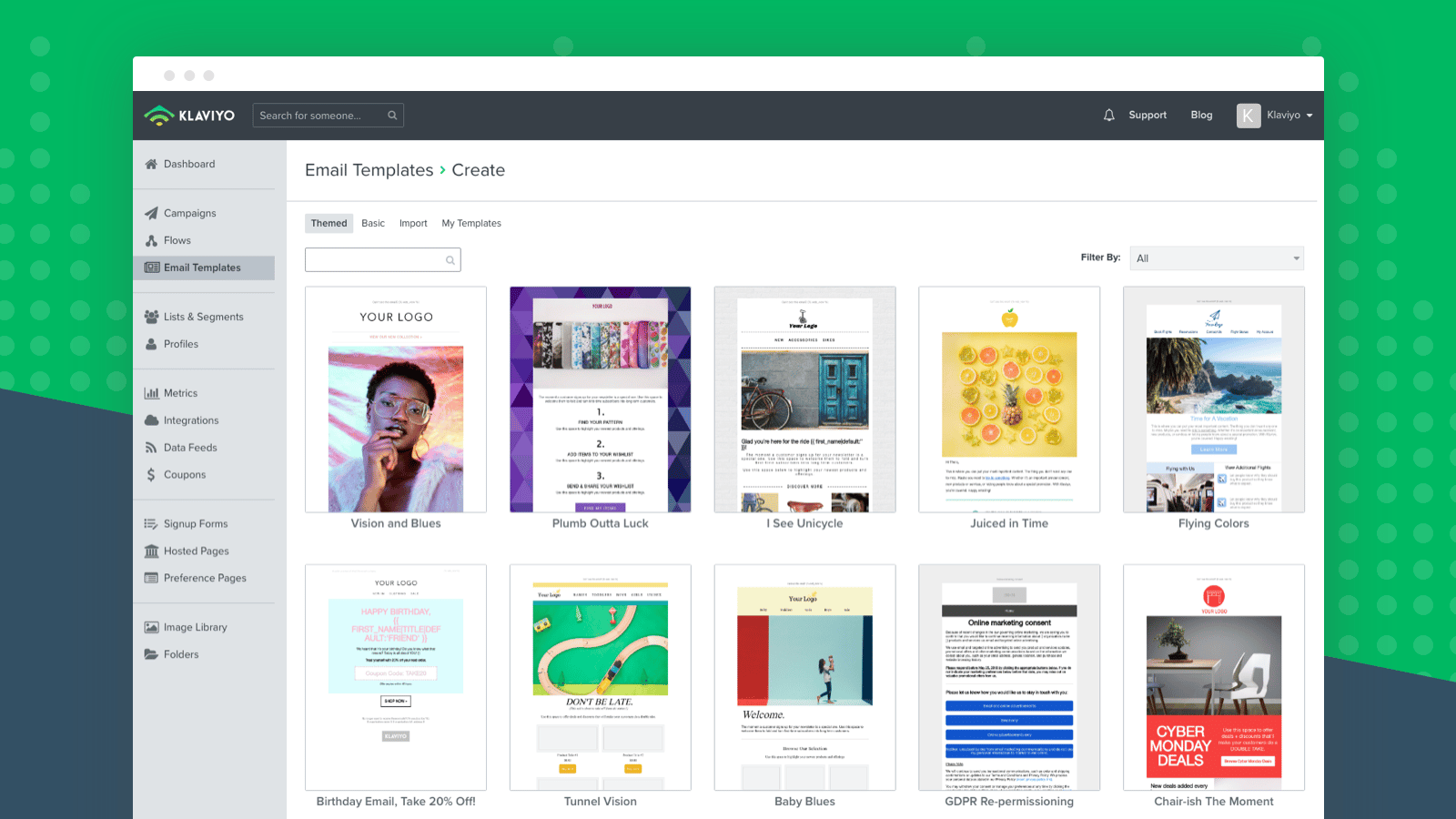Click the Dashboard home icon
The image size is (1456, 819).
151,165
